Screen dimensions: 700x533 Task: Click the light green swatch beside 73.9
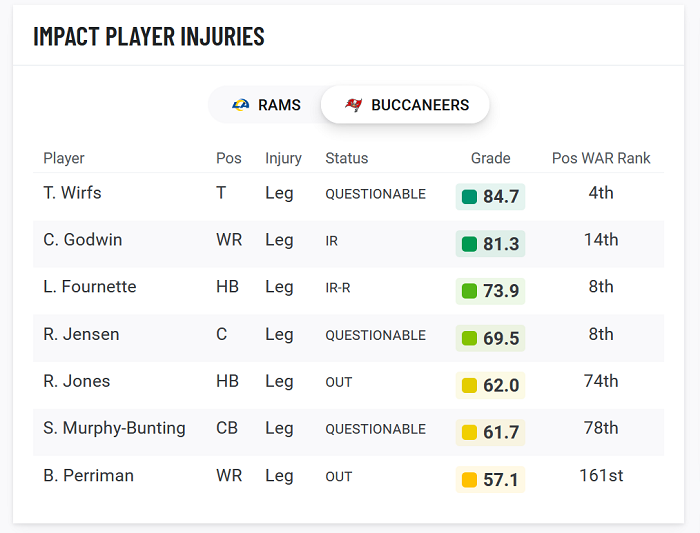point(469,291)
